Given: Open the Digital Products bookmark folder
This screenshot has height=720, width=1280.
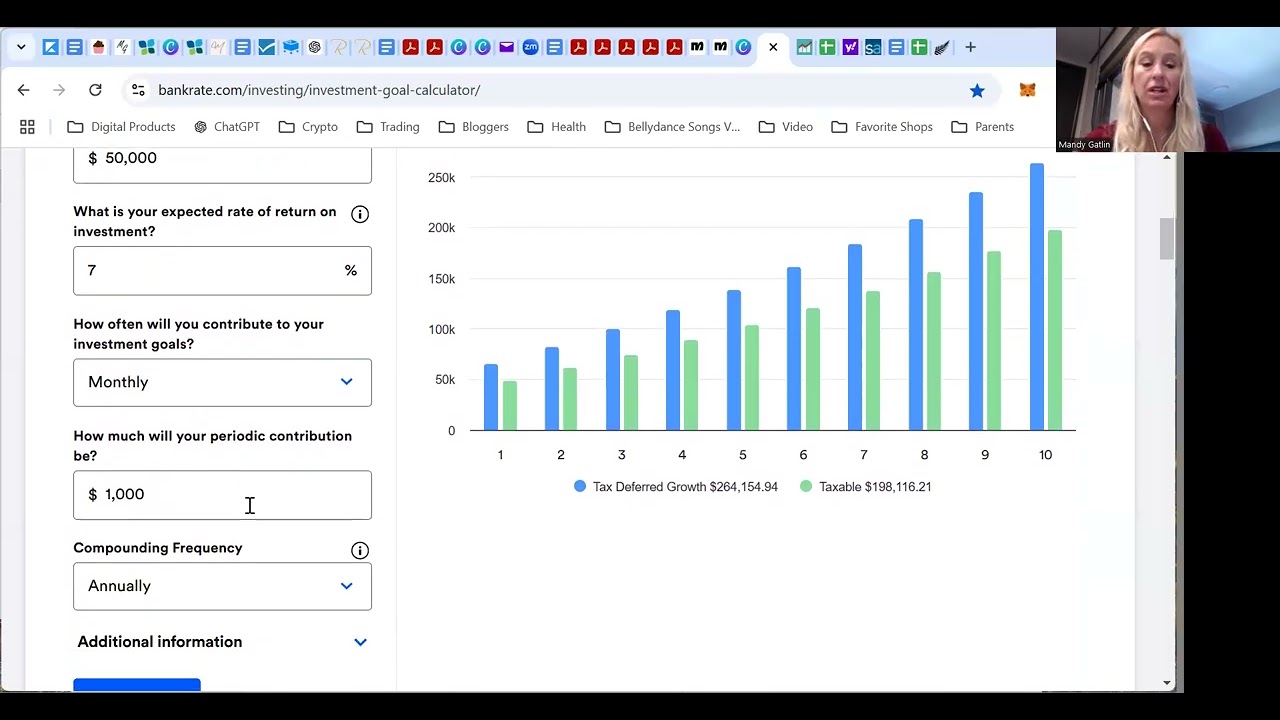Looking at the screenshot, I should pyautogui.click(x=121, y=127).
